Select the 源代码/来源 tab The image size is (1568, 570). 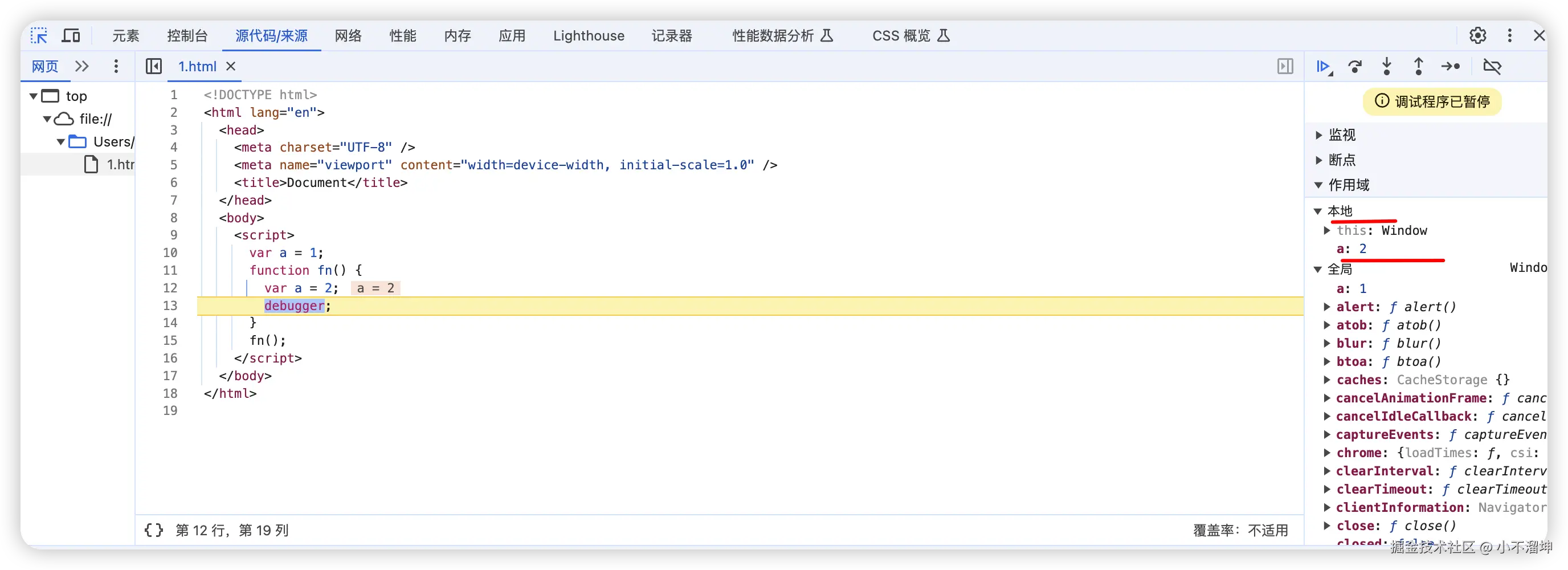271,35
